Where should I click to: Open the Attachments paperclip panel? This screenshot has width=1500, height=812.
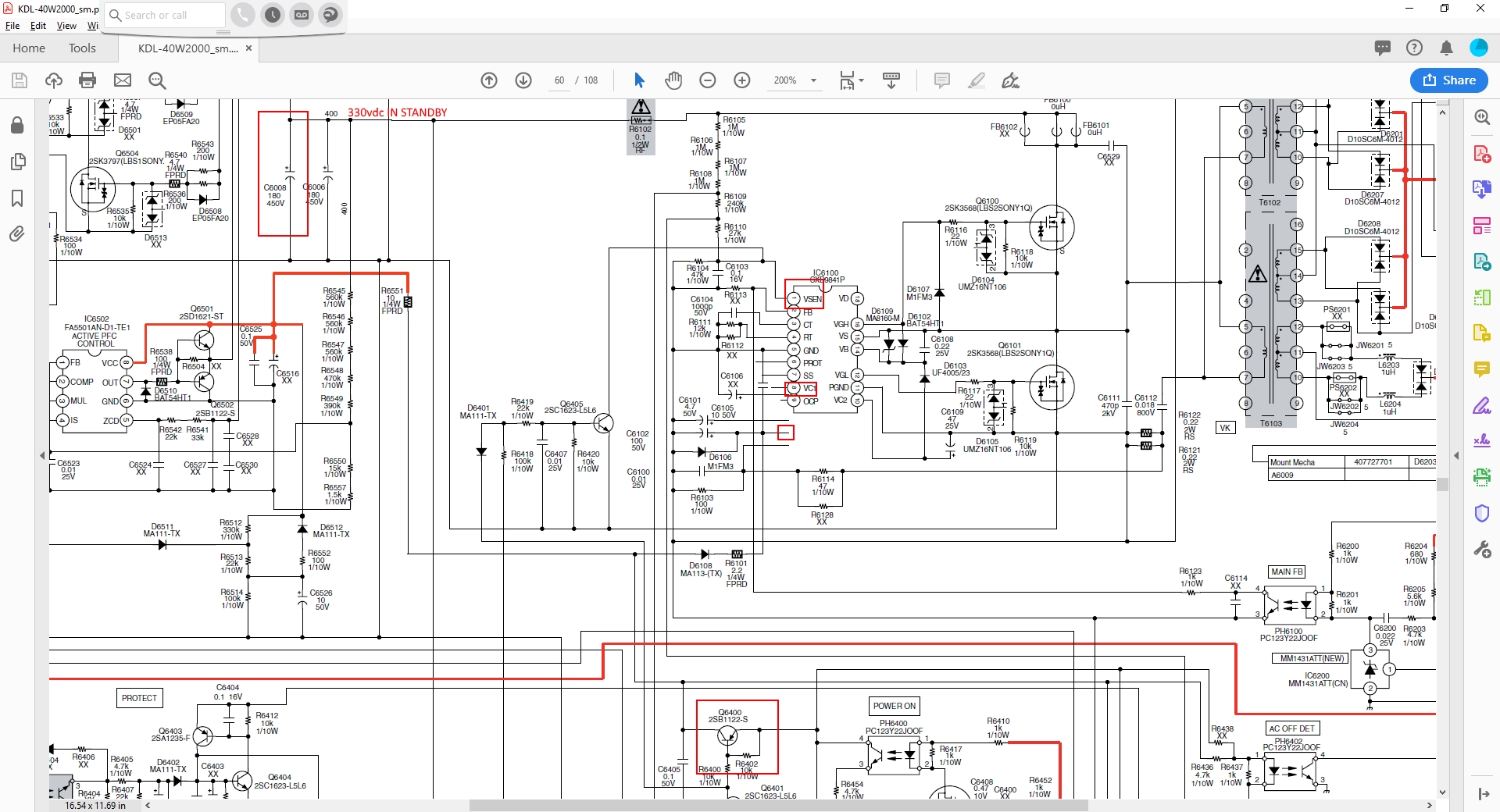click(16, 234)
